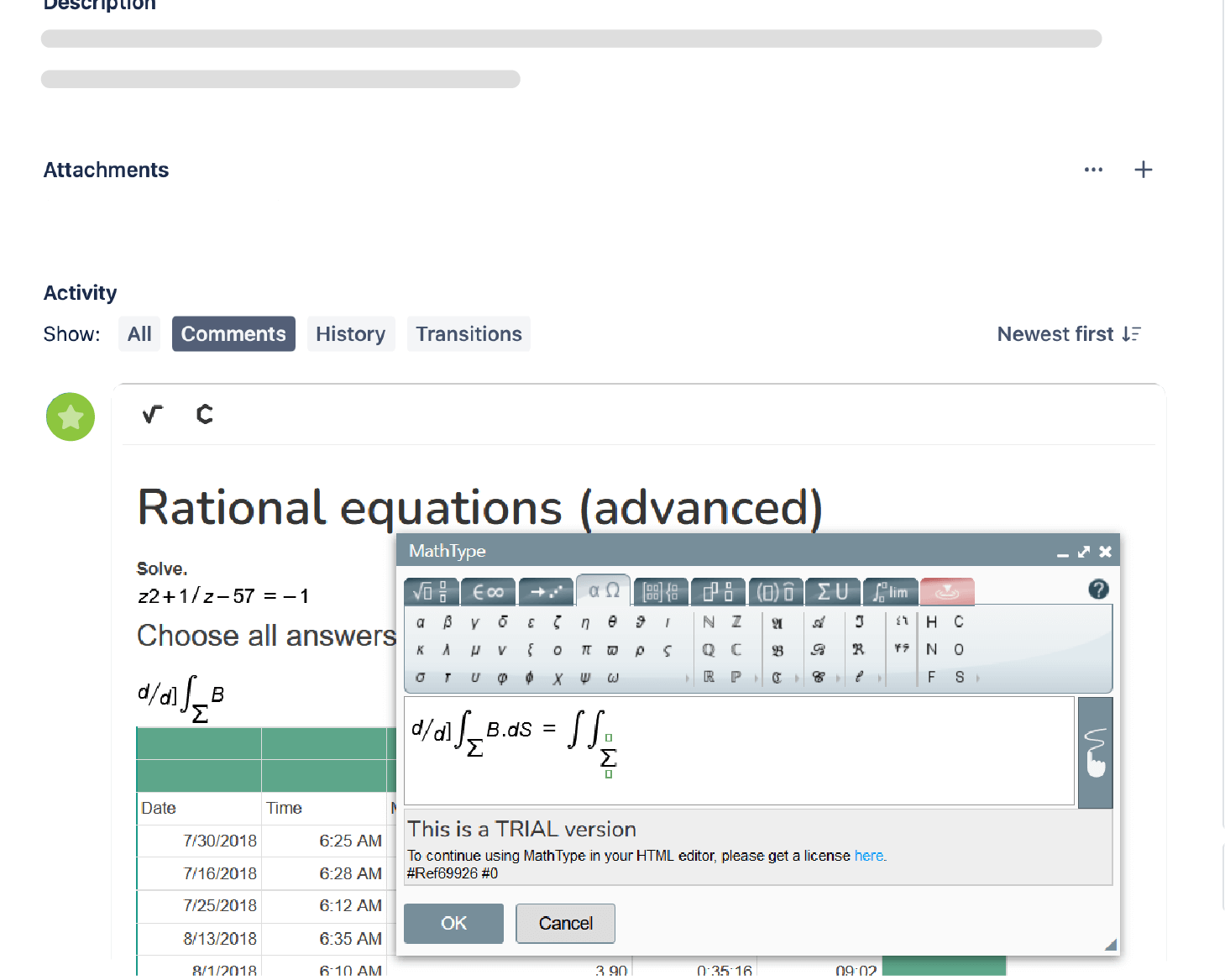Open the fraction and radical templates tab
The width and height of the screenshot is (1225, 980).
coord(431,591)
